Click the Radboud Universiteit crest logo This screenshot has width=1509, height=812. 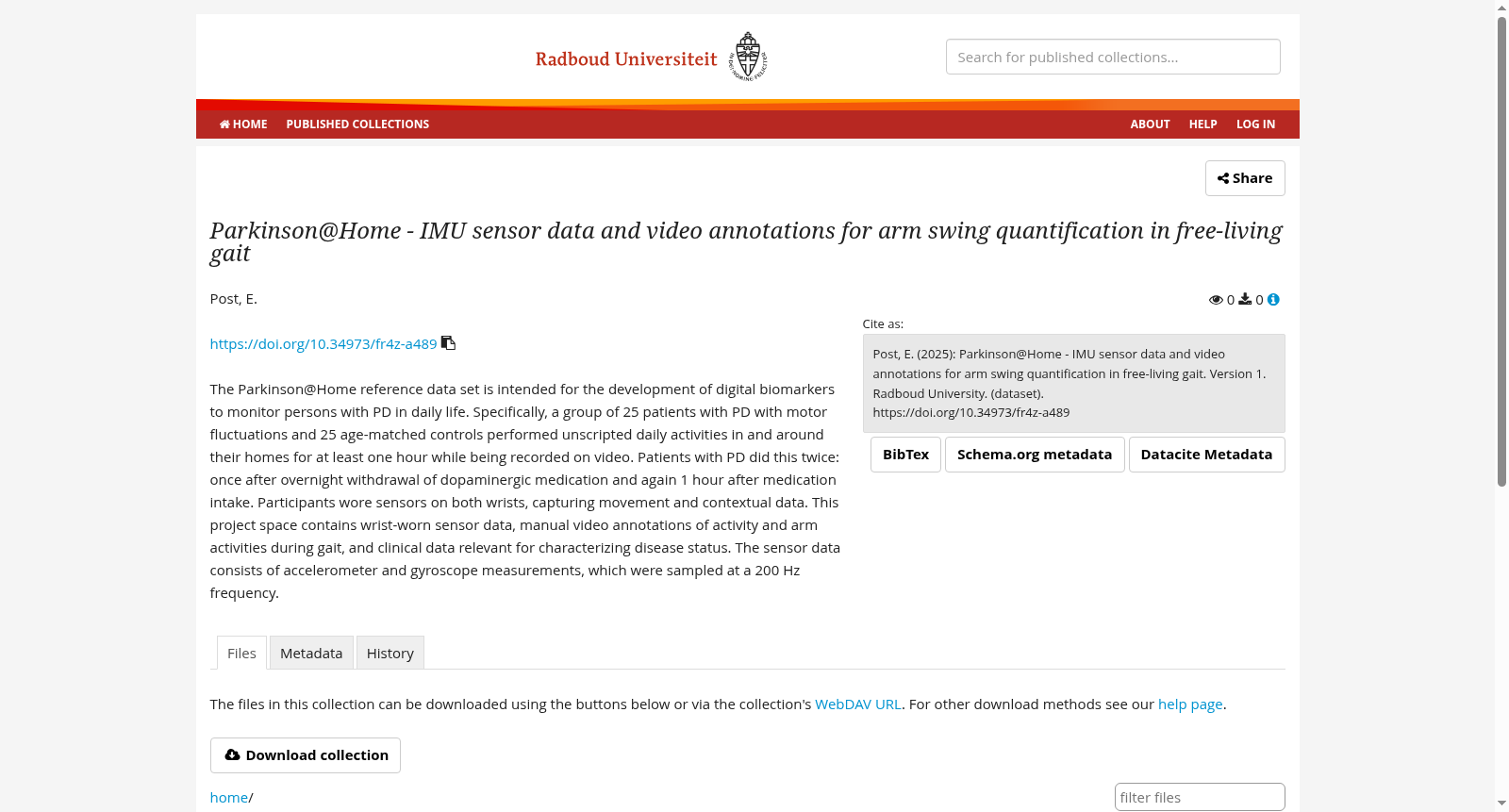[748, 57]
